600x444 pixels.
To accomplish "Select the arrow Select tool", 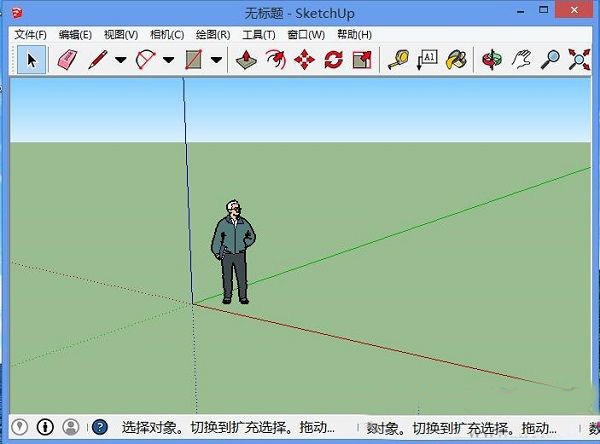I will (x=31, y=60).
